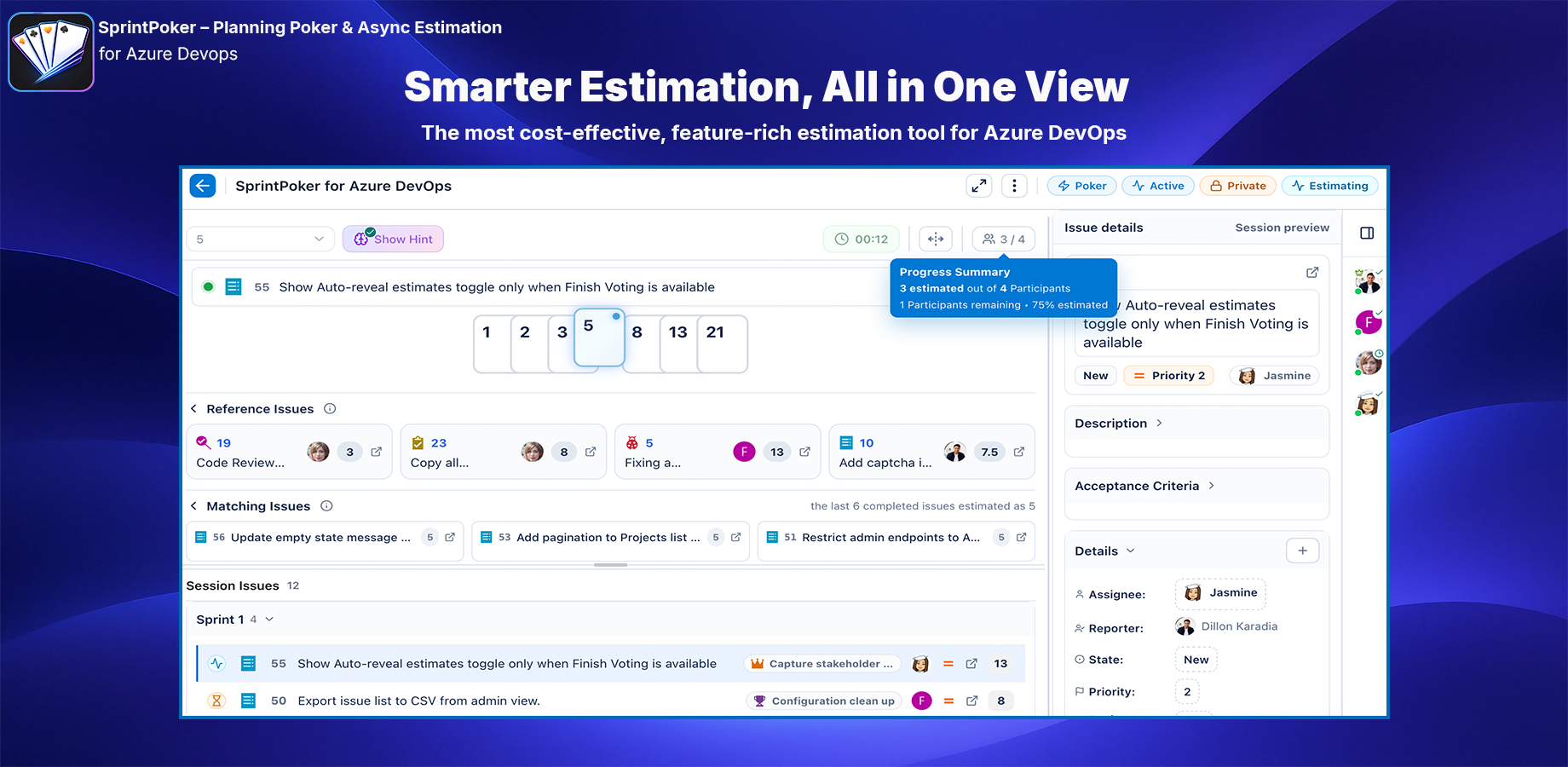Open external link for reference issue 23
1568x767 pixels.
click(x=591, y=452)
